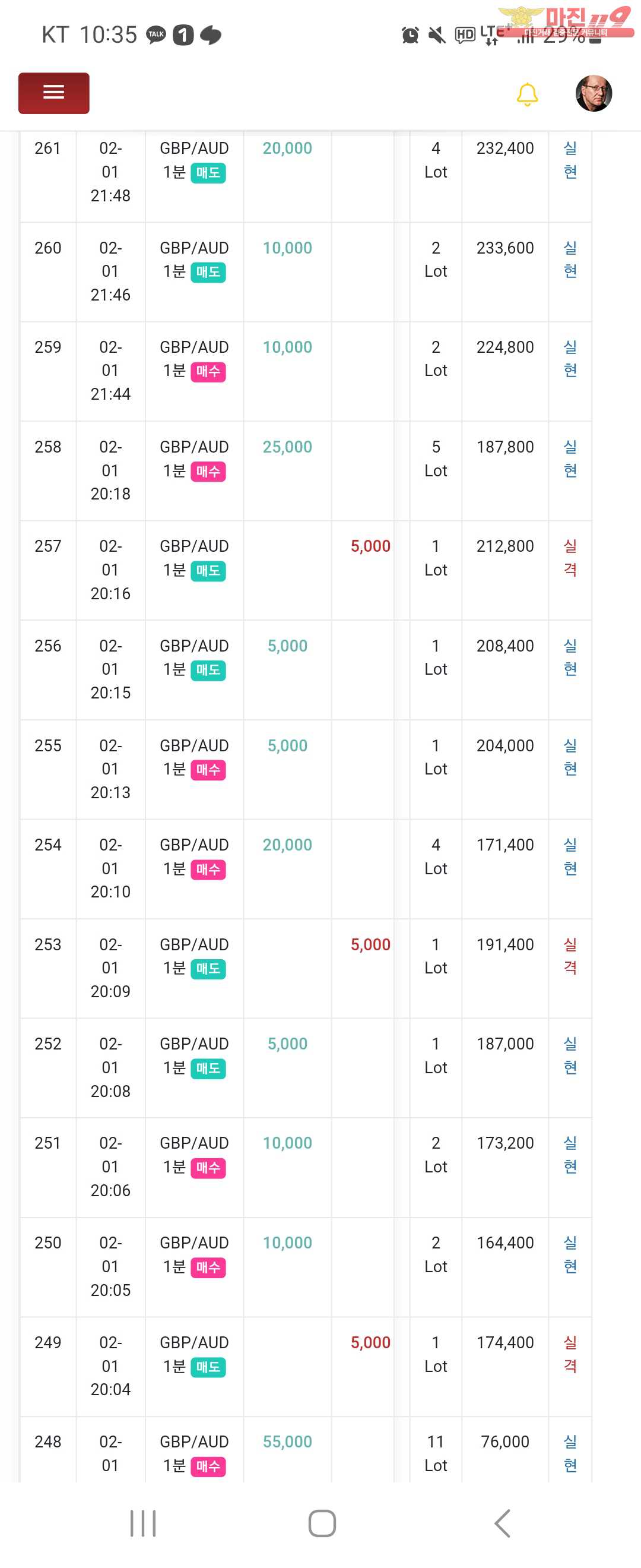The width and height of the screenshot is (641, 1568).
Task: Tap the yellow notification bell
Action: [x=526, y=94]
